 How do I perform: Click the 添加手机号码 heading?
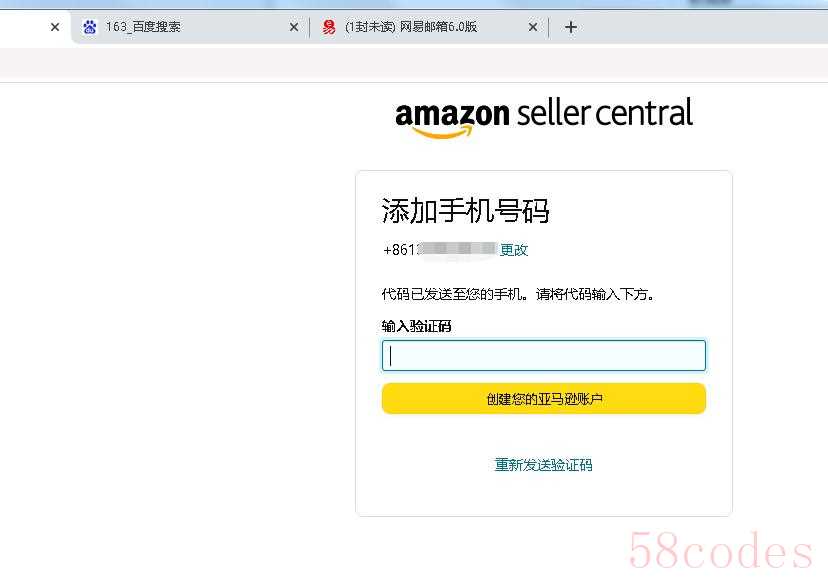point(465,211)
